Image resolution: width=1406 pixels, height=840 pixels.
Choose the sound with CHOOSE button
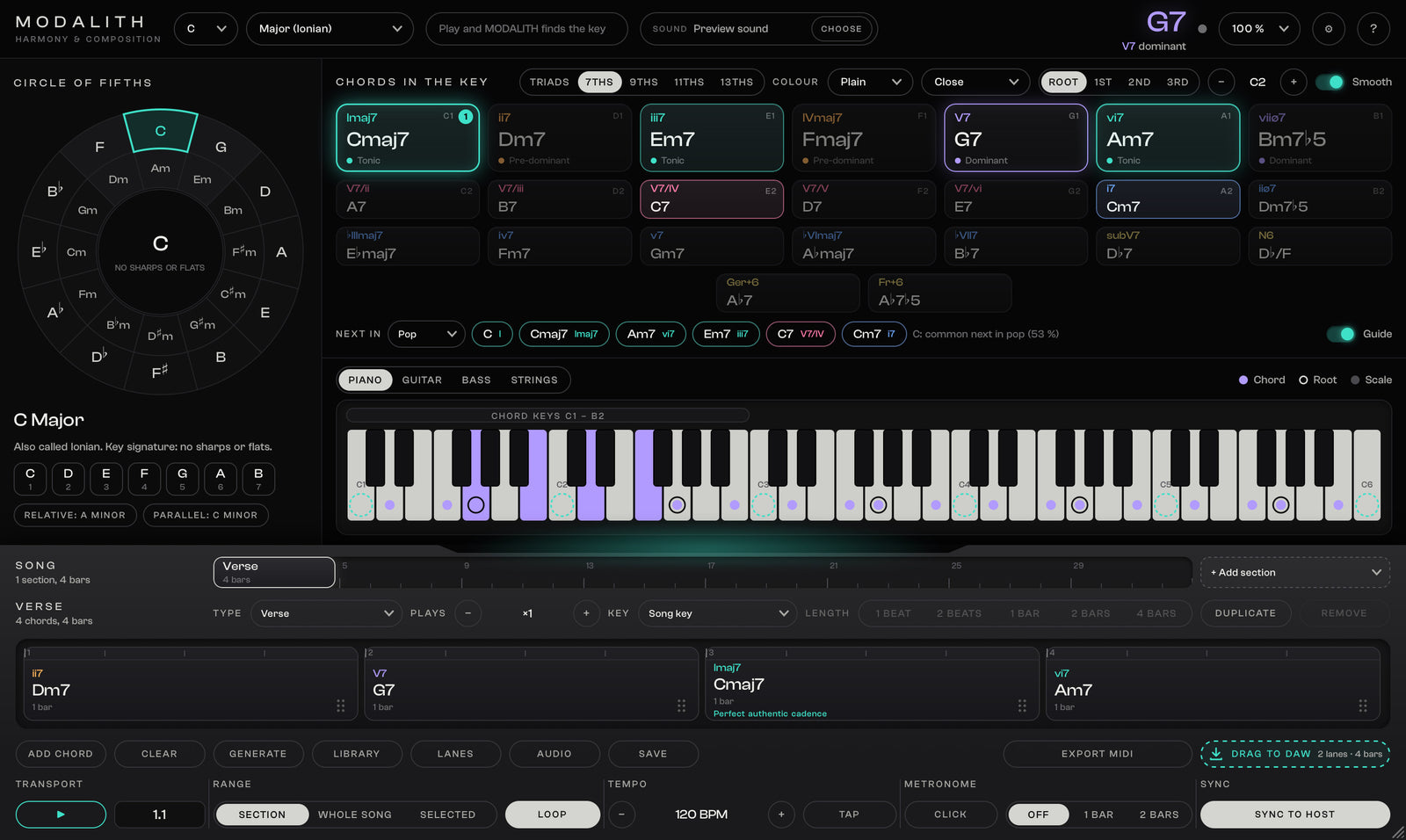pos(841,29)
